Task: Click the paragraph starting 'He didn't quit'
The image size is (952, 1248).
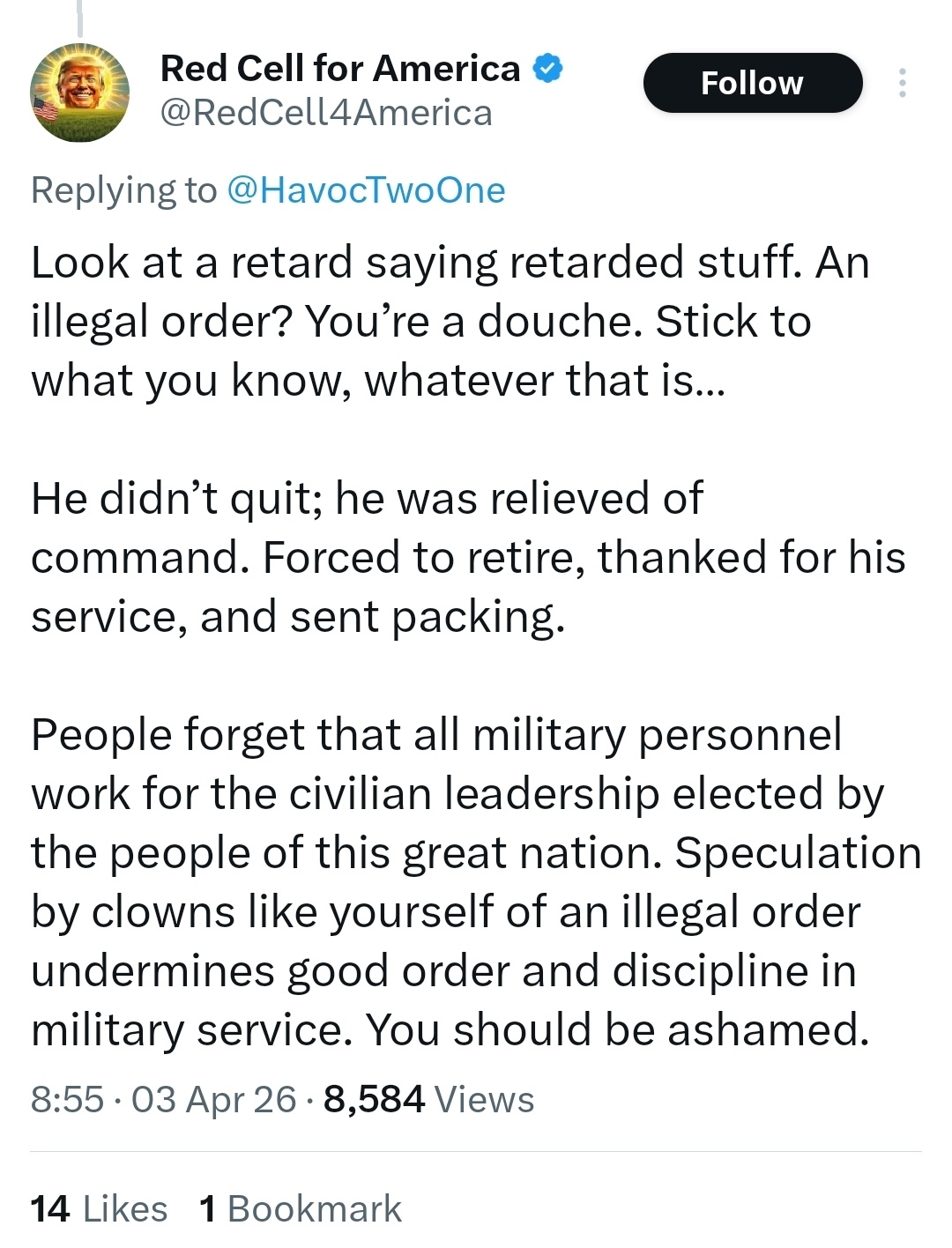Action: tap(467, 557)
